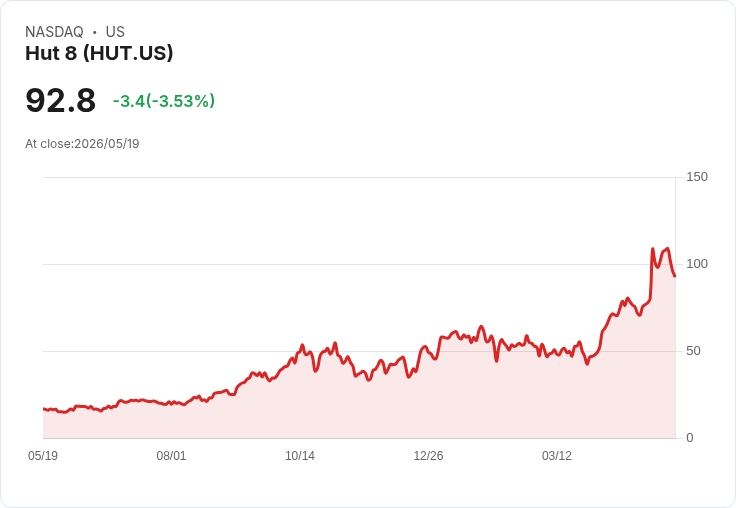The image size is (736, 508).
Task: Click the 150 price axis label
Action: tap(697, 177)
